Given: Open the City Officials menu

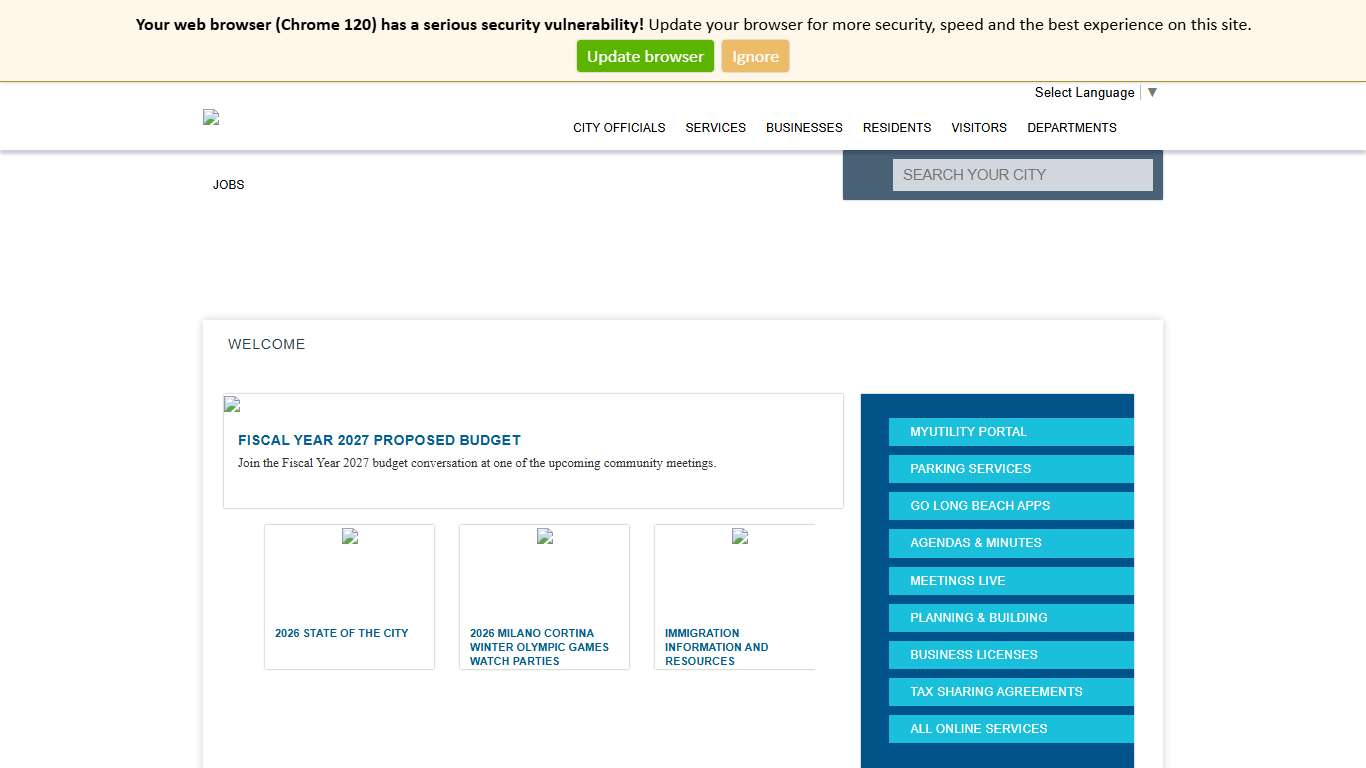Looking at the screenshot, I should coord(619,128).
